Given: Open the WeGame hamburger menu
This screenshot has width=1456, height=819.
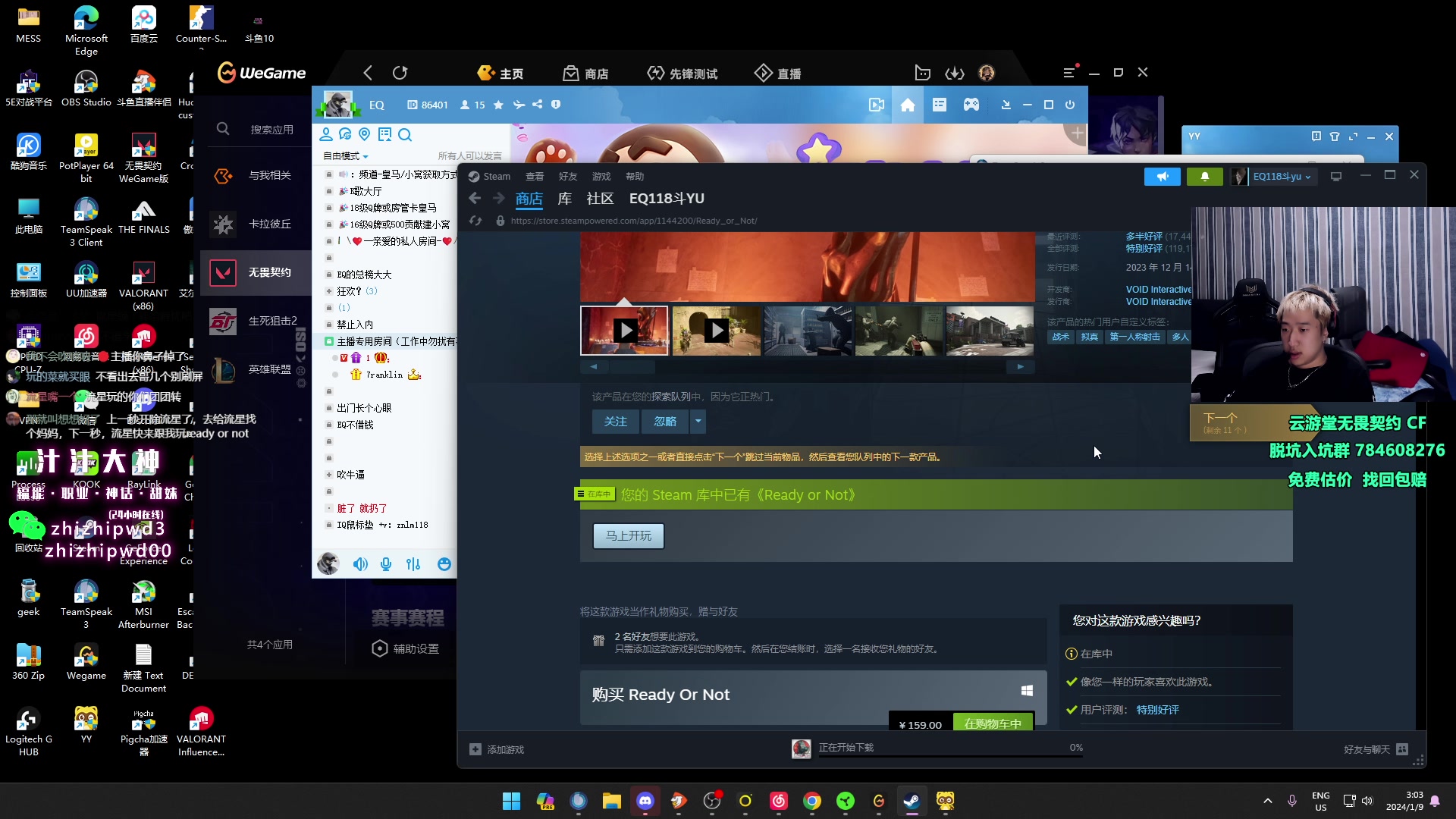Looking at the screenshot, I should pyautogui.click(x=1068, y=73).
